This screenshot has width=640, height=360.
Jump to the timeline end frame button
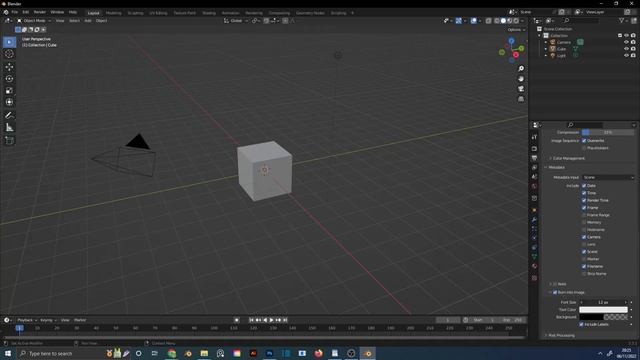[x=285, y=320]
